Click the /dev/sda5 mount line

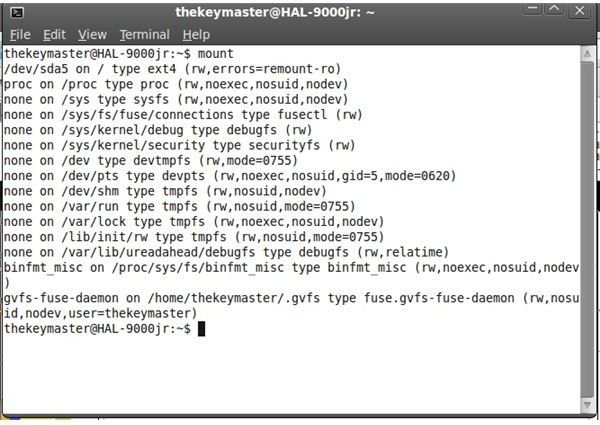point(172,69)
